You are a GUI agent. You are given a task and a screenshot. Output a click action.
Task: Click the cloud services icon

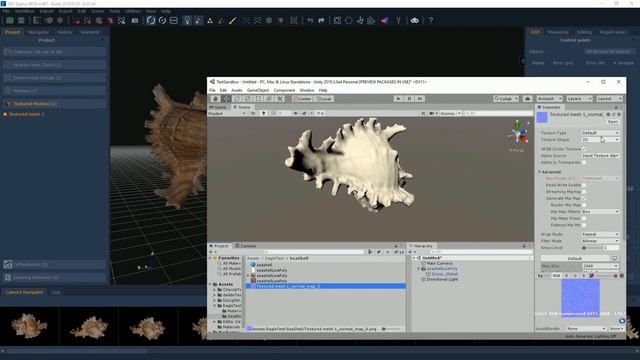tap(527, 99)
